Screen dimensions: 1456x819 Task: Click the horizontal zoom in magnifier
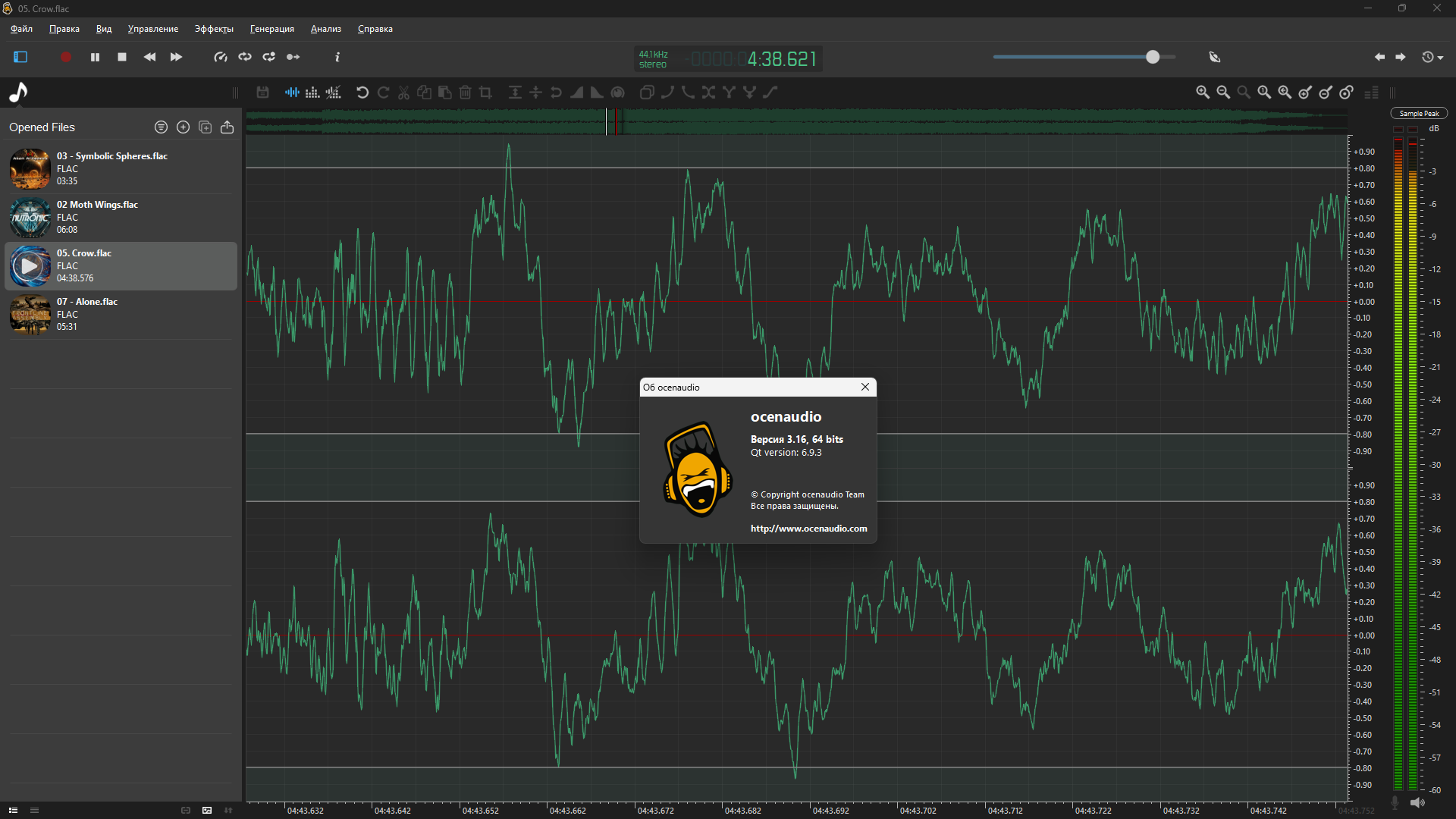click(1203, 93)
